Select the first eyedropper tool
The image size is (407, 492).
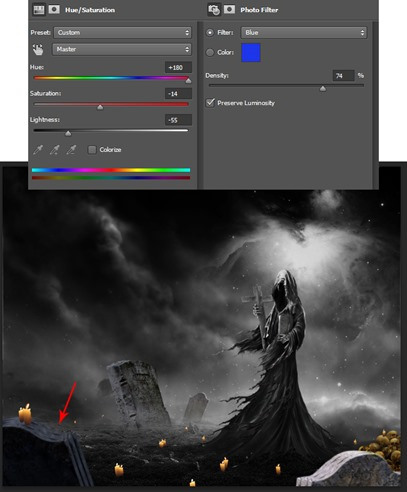(x=38, y=150)
